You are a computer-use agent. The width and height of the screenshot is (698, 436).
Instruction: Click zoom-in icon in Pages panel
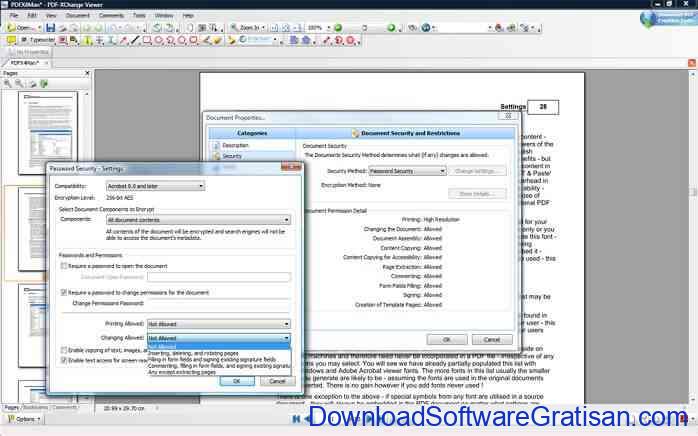(8, 84)
